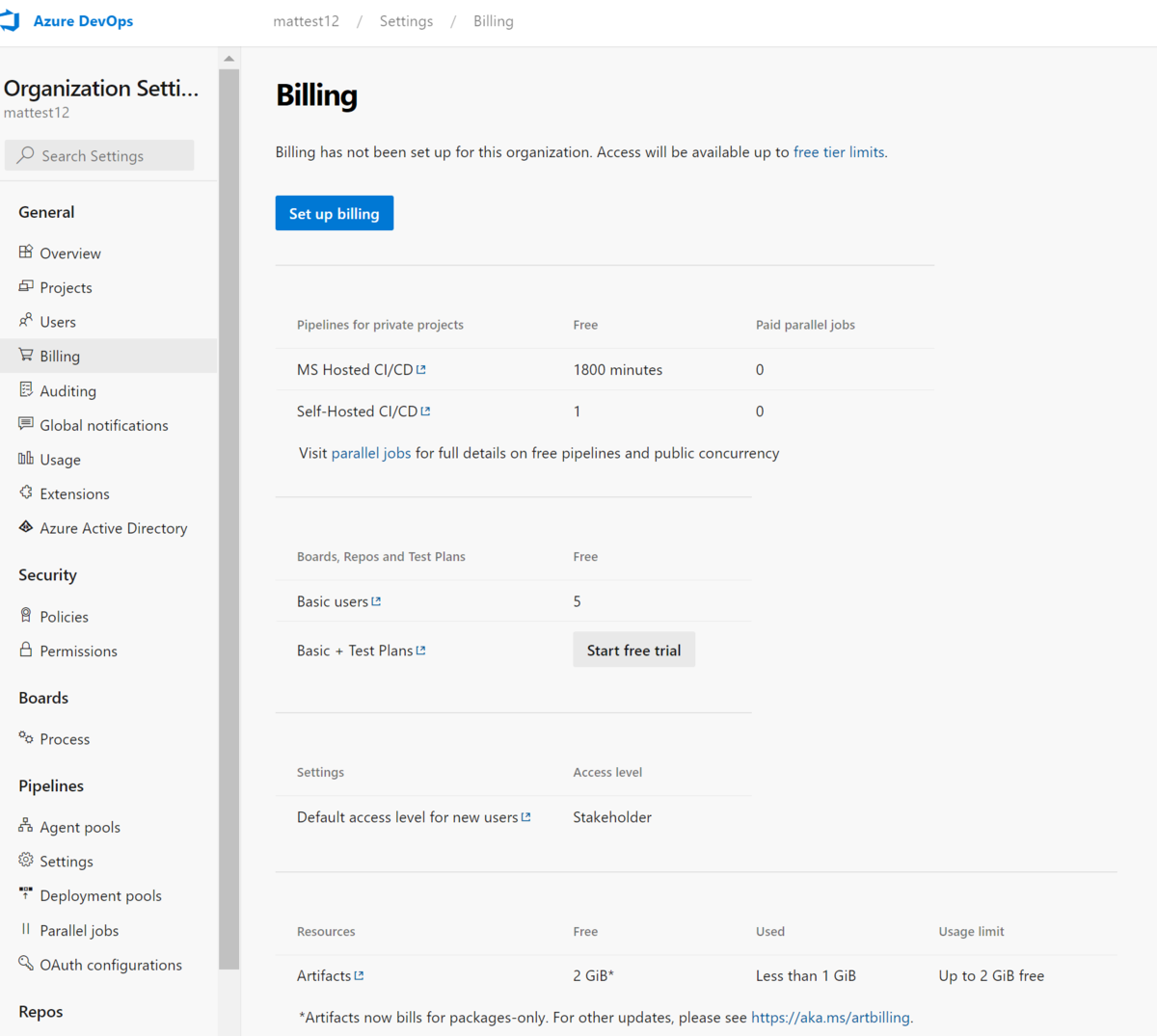Click Billing in the breadcrumb

(x=494, y=21)
